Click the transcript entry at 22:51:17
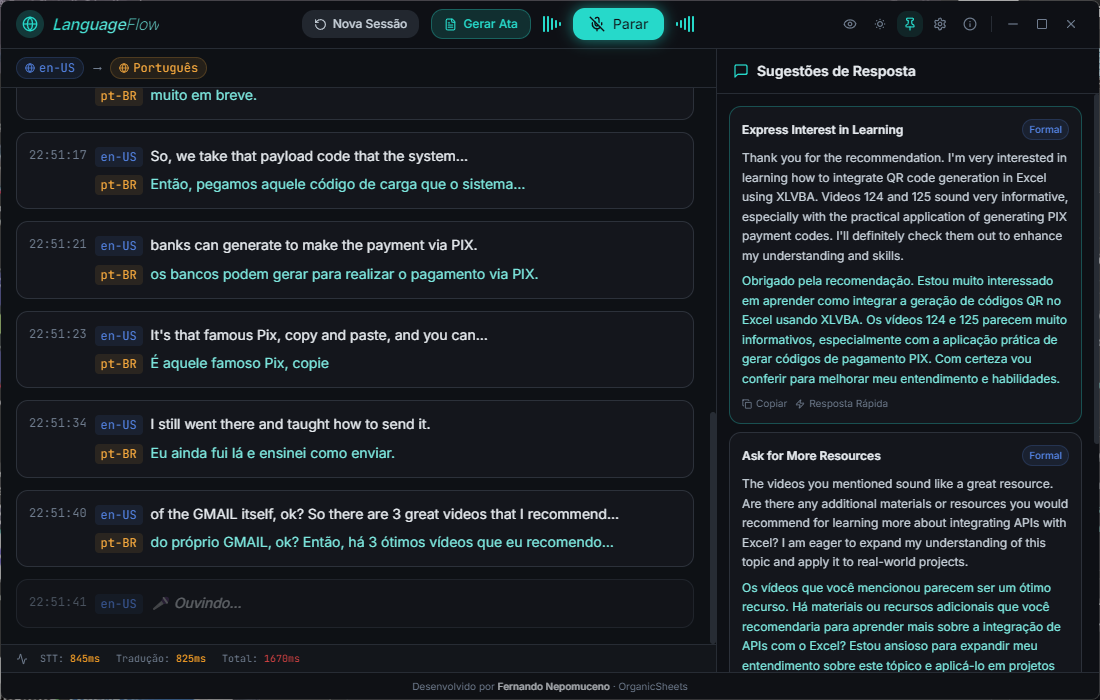The width and height of the screenshot is (1100, 700). tap(355, 170)
